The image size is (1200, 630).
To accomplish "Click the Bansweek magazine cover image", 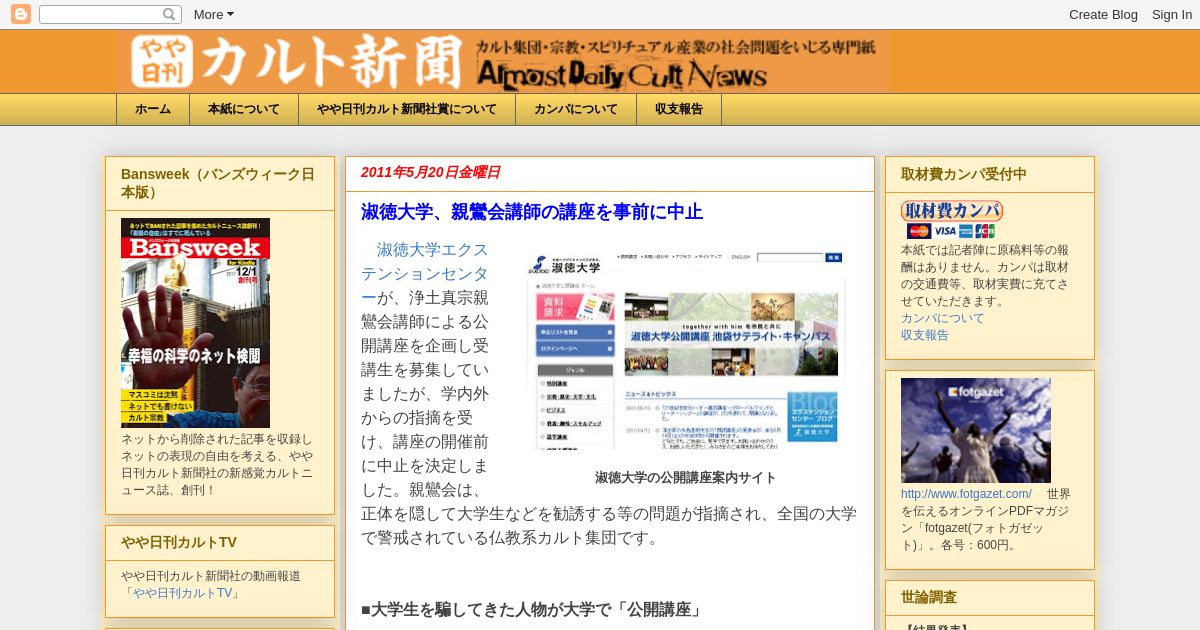I will coord(195,323).
